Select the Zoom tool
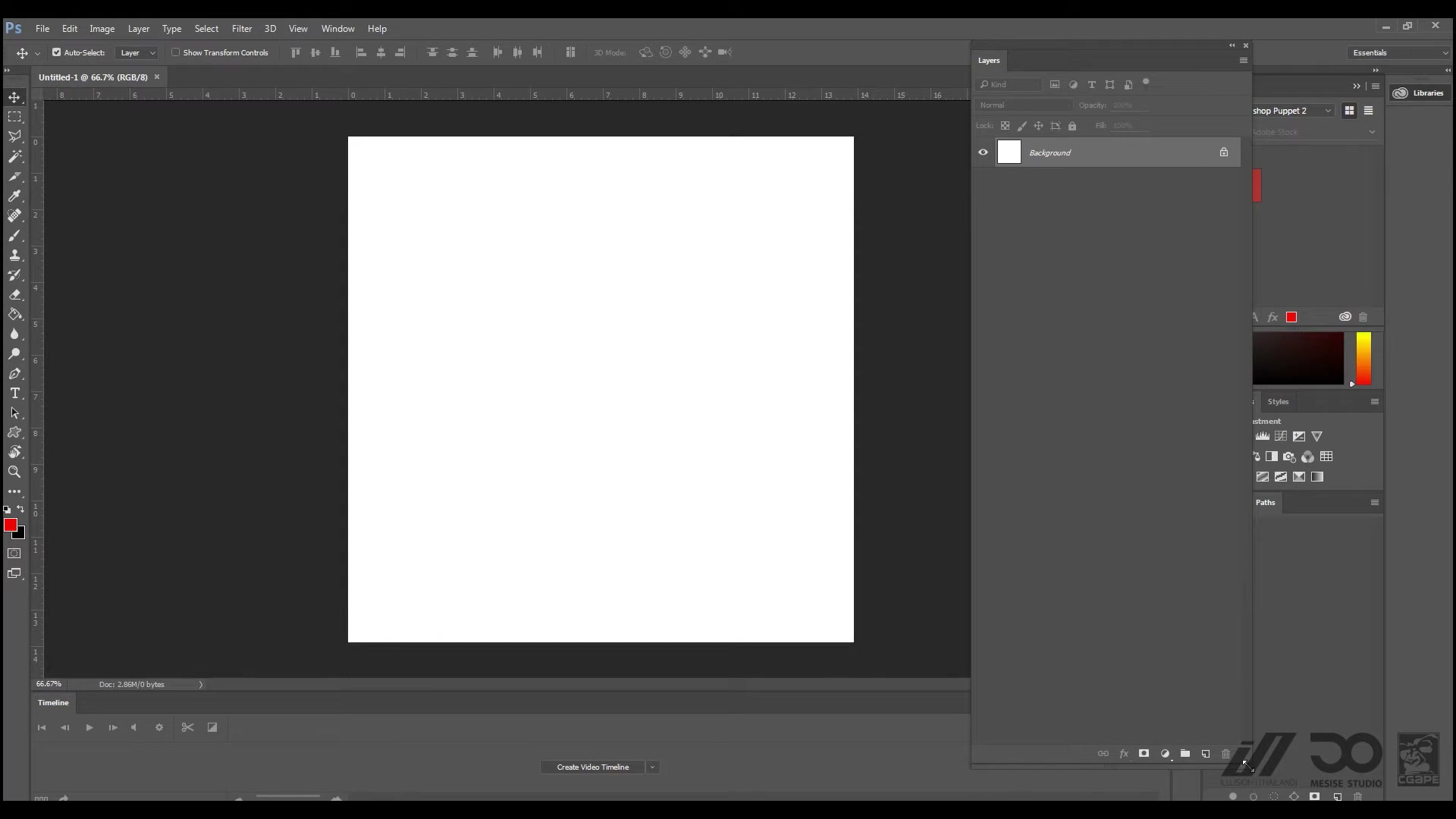 [14, 472]
